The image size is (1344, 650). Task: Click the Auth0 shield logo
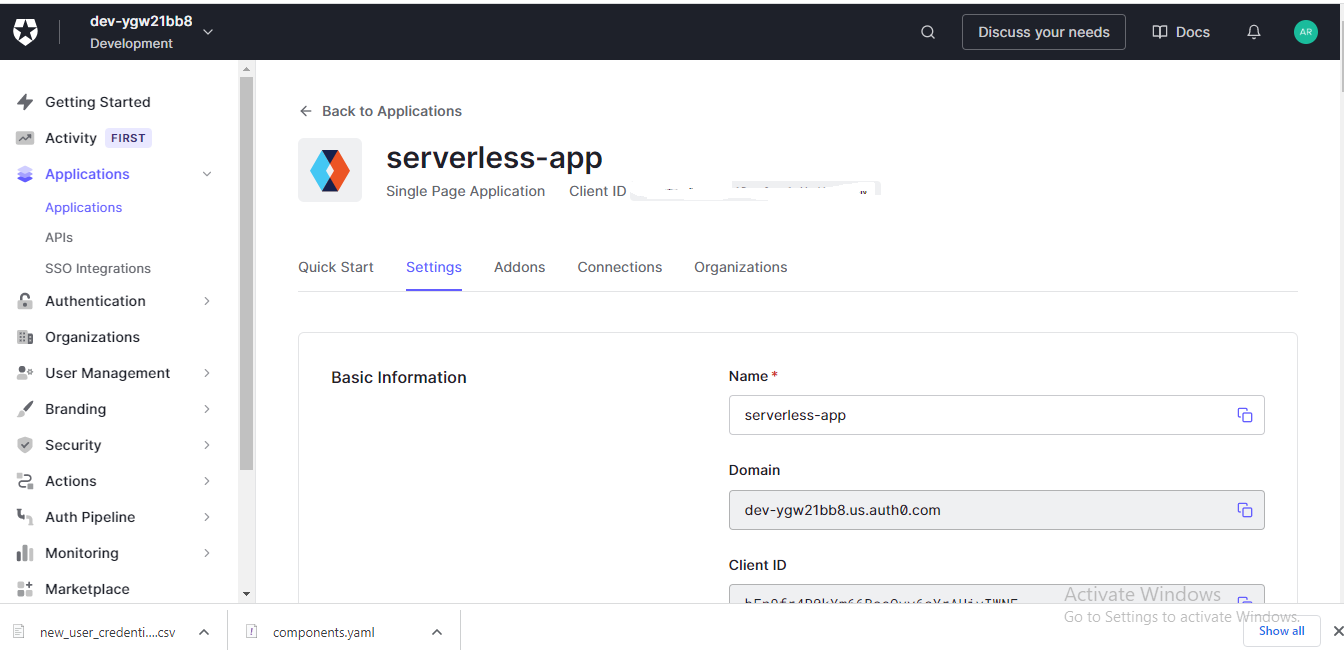click(x=26, y=32)
